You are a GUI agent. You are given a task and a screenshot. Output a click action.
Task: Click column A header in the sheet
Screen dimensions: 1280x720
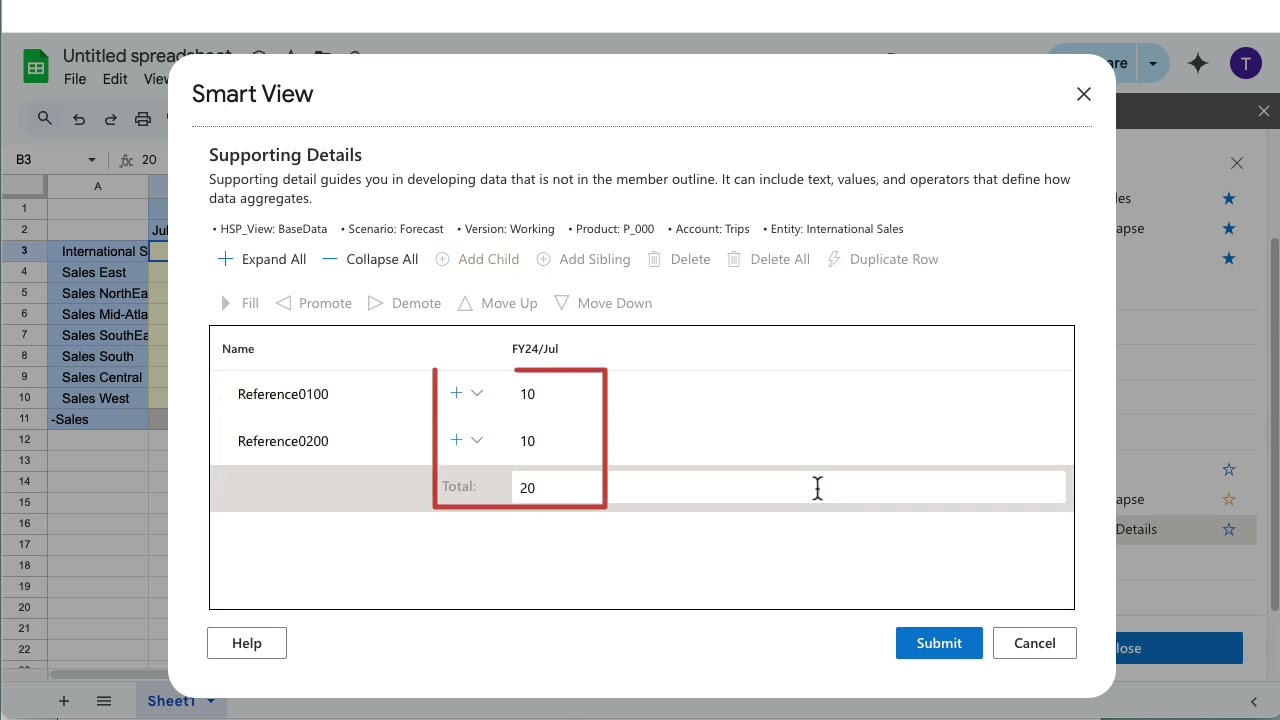pyautogui.click(x=98, y=186)
